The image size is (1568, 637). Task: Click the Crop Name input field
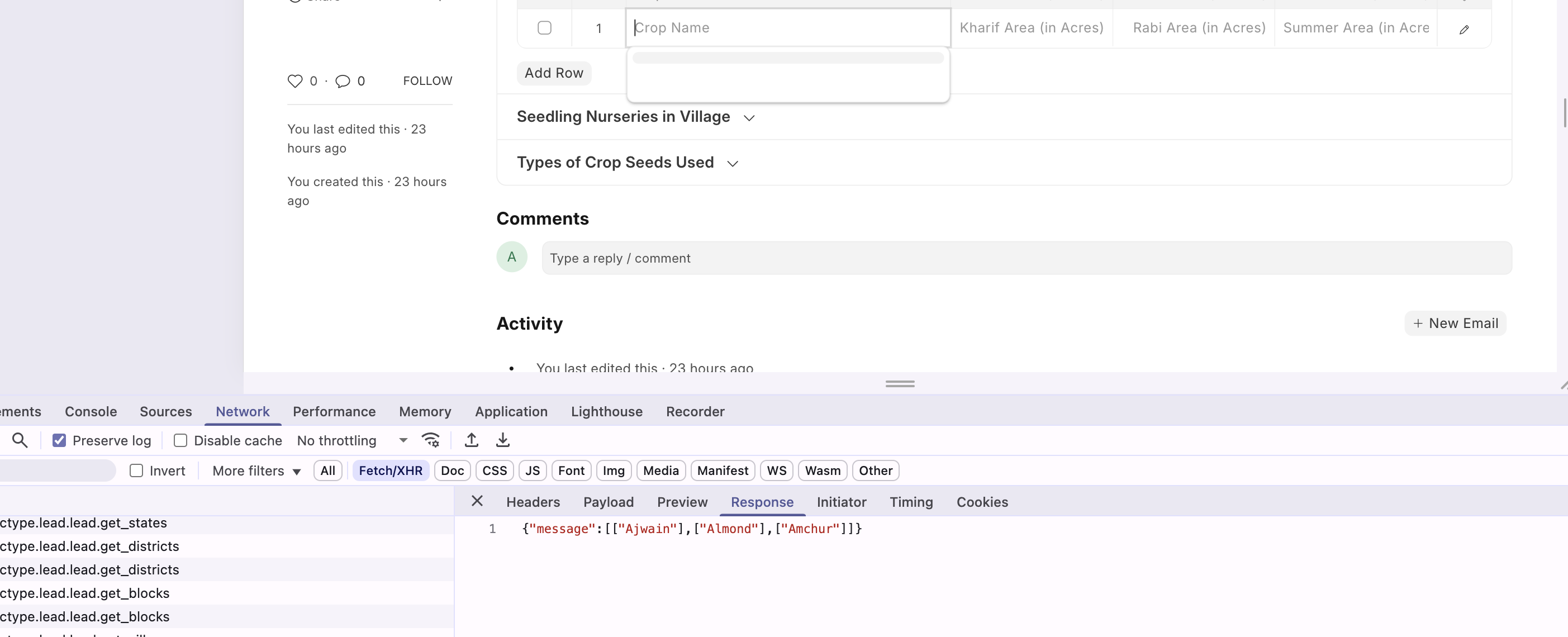pos(788,28)
